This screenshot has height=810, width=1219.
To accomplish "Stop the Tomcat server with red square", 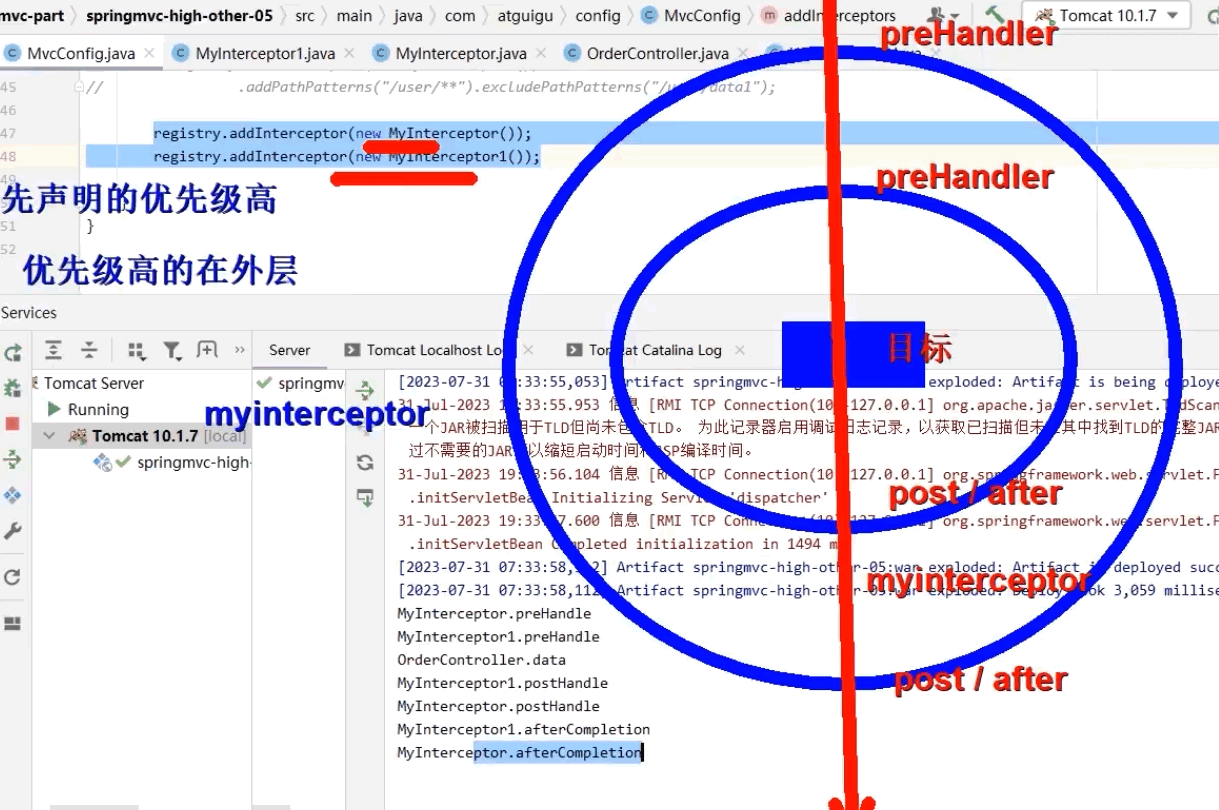I will tap(13, 423).
